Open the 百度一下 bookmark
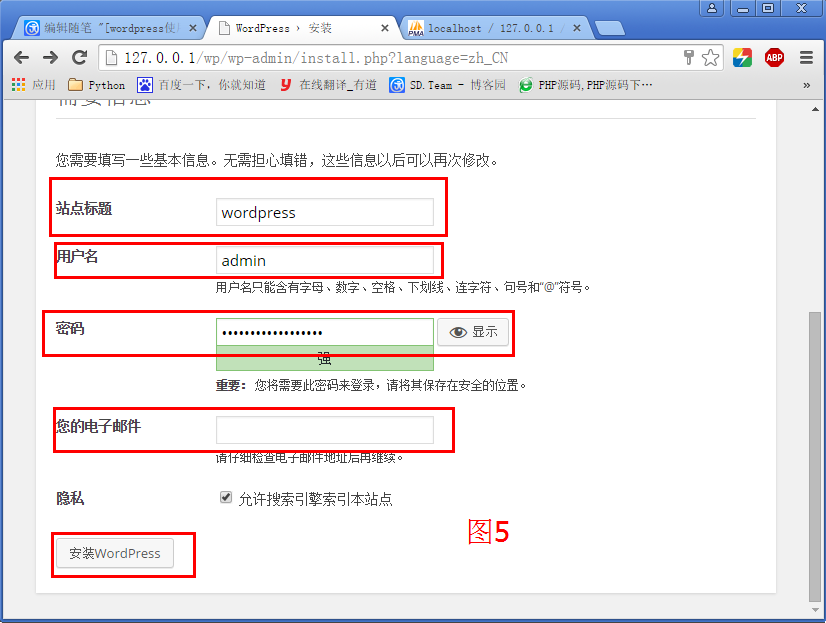The width and height of the screenshot is (826, 623). (x=201, y=85)
